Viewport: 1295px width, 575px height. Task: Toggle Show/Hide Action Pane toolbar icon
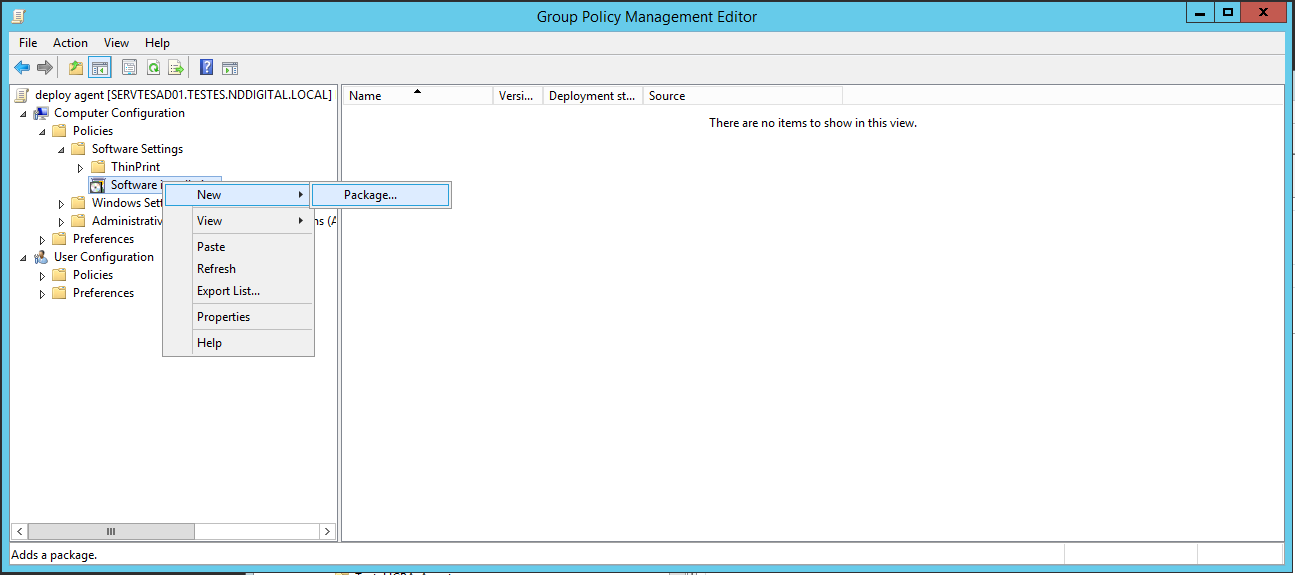(230, 68)
